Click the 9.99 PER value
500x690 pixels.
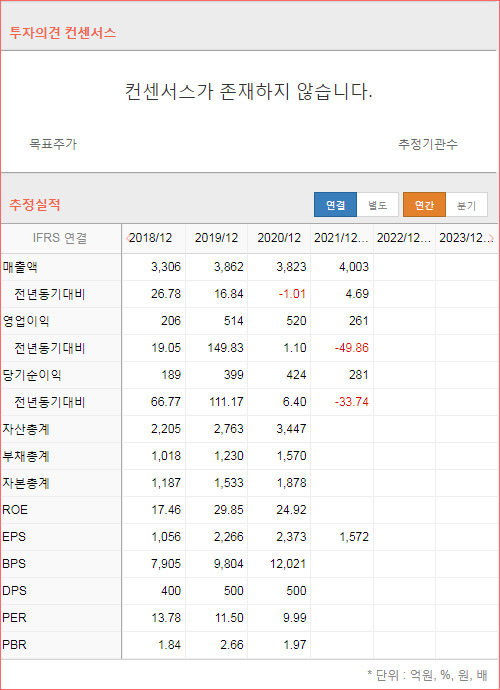pos(294,618)
